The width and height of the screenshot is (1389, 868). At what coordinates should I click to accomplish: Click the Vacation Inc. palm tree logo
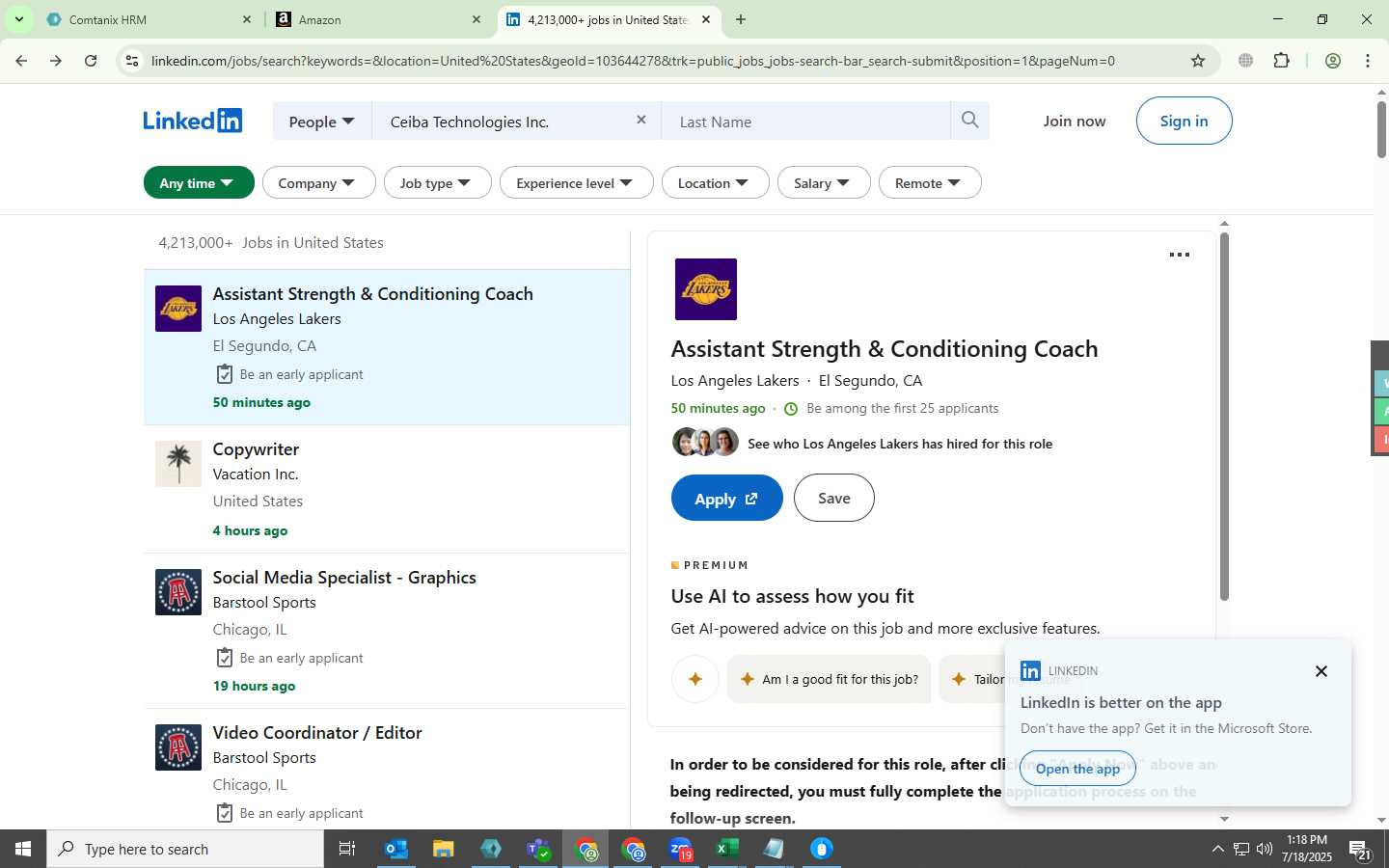tap(178, 464)
